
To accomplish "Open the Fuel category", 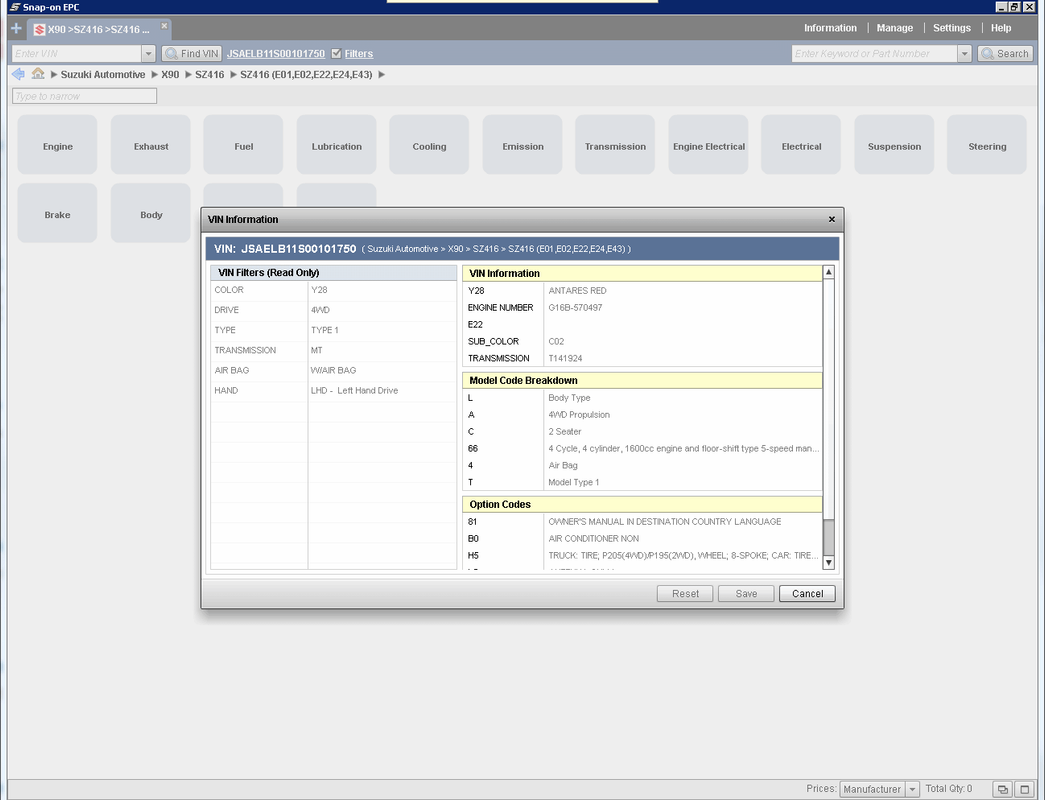I will click(x=243, y=145).
